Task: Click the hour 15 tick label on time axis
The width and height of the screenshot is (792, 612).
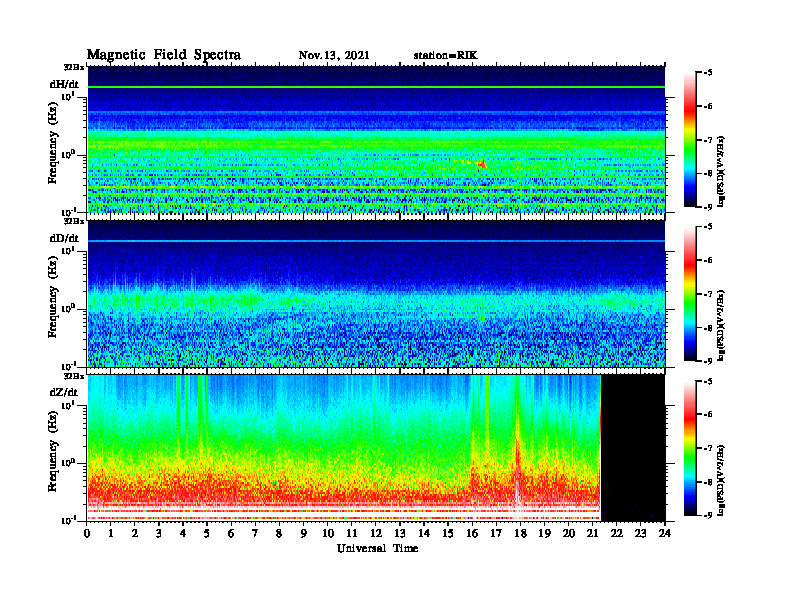Action: tap(448, 534)
